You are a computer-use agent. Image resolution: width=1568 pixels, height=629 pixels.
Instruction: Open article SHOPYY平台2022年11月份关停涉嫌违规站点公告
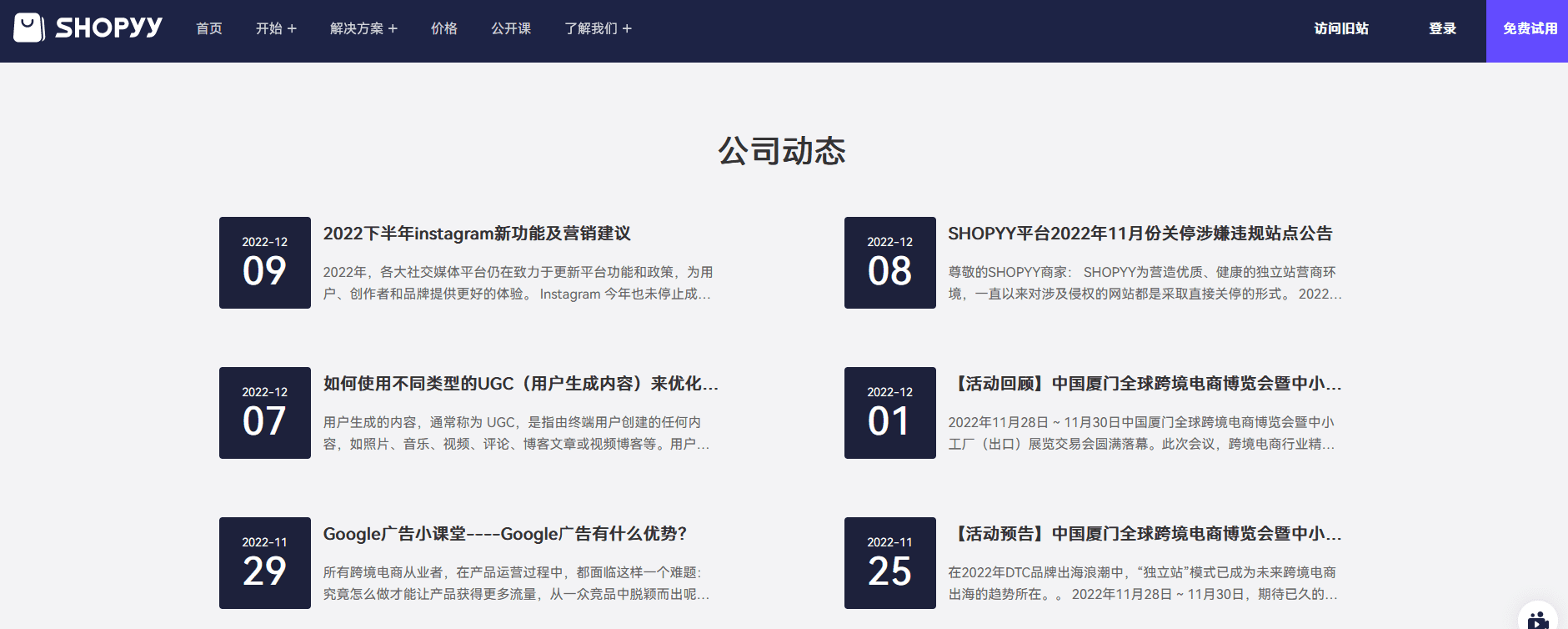(x=1140, y=234)
